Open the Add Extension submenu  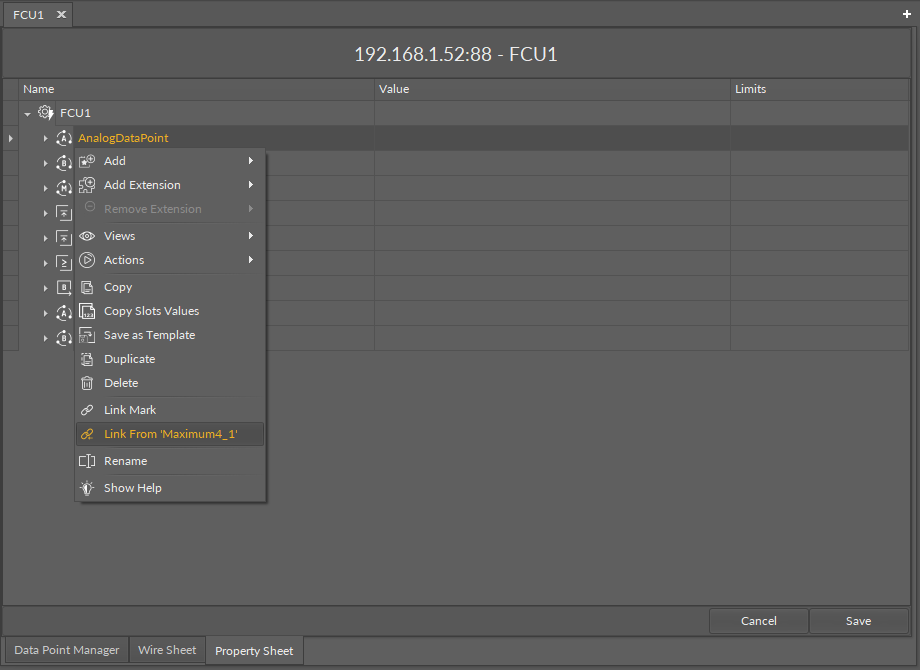[142, 185]
